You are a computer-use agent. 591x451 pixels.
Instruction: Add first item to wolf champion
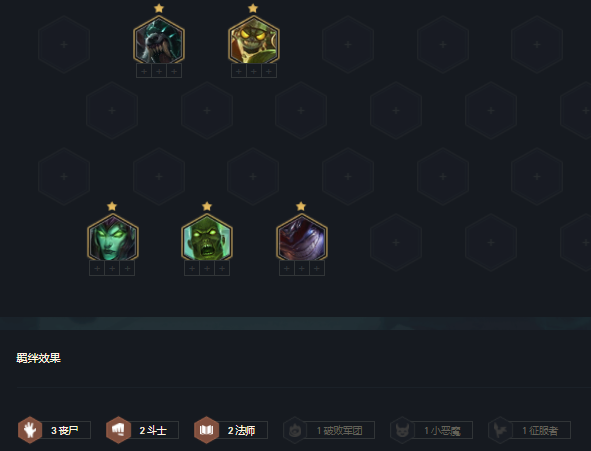click(x=144, y=71)
